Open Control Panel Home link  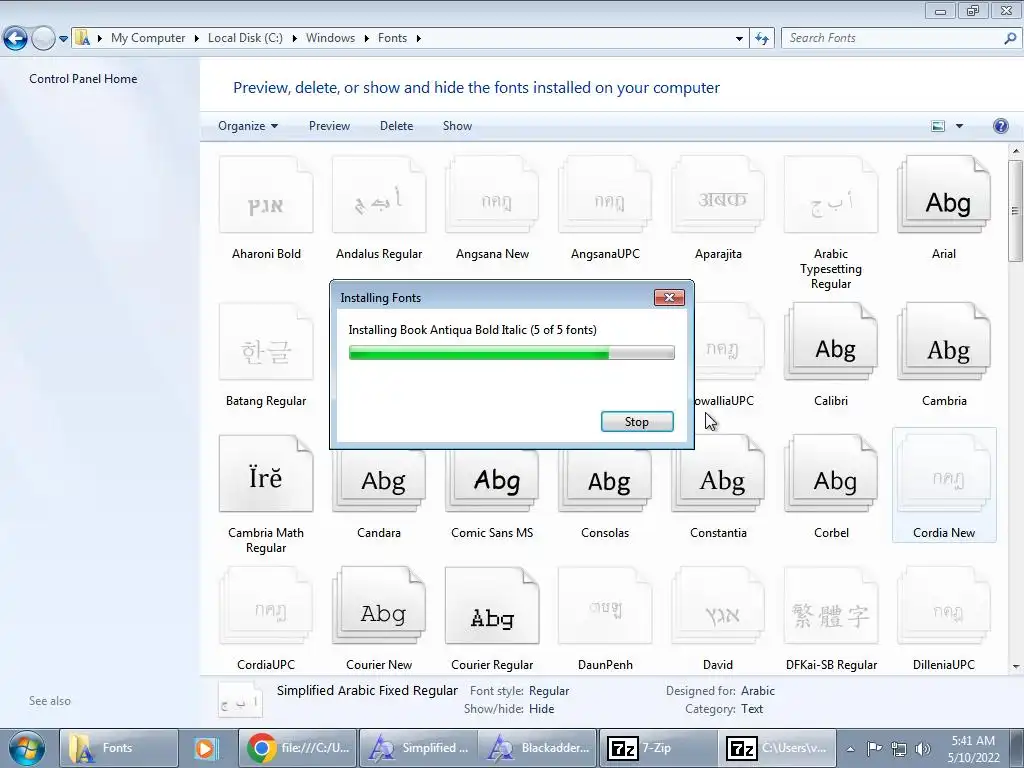click(x=83, y=78)
